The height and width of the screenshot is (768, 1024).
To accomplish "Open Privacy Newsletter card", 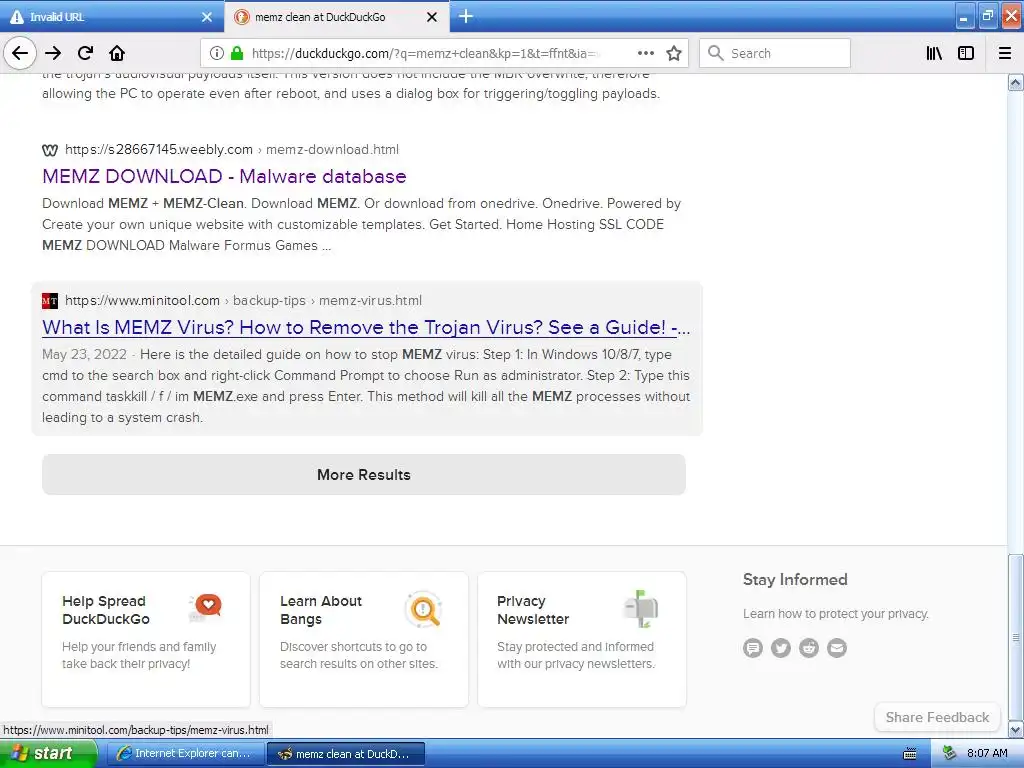I will [x=582, y=639].
